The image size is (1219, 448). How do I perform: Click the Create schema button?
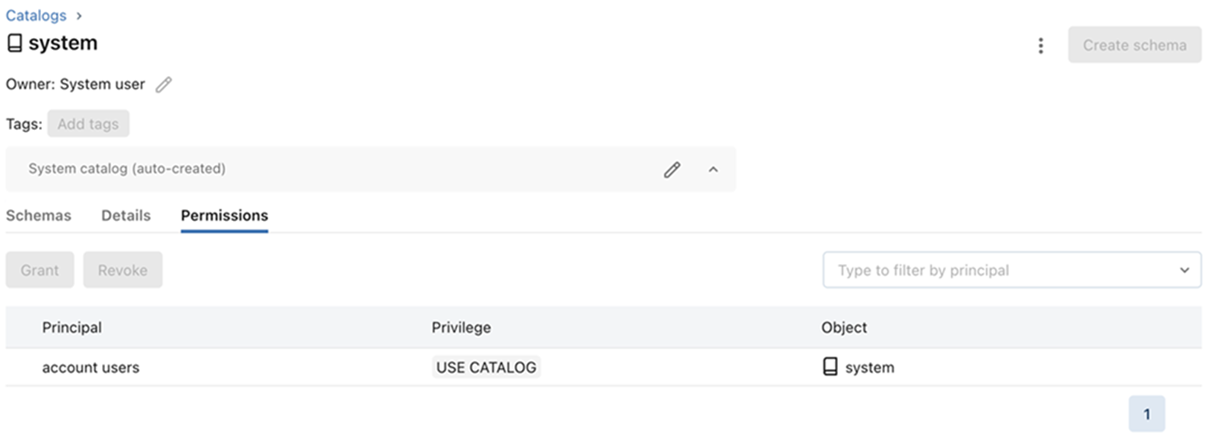[1134, 45]
